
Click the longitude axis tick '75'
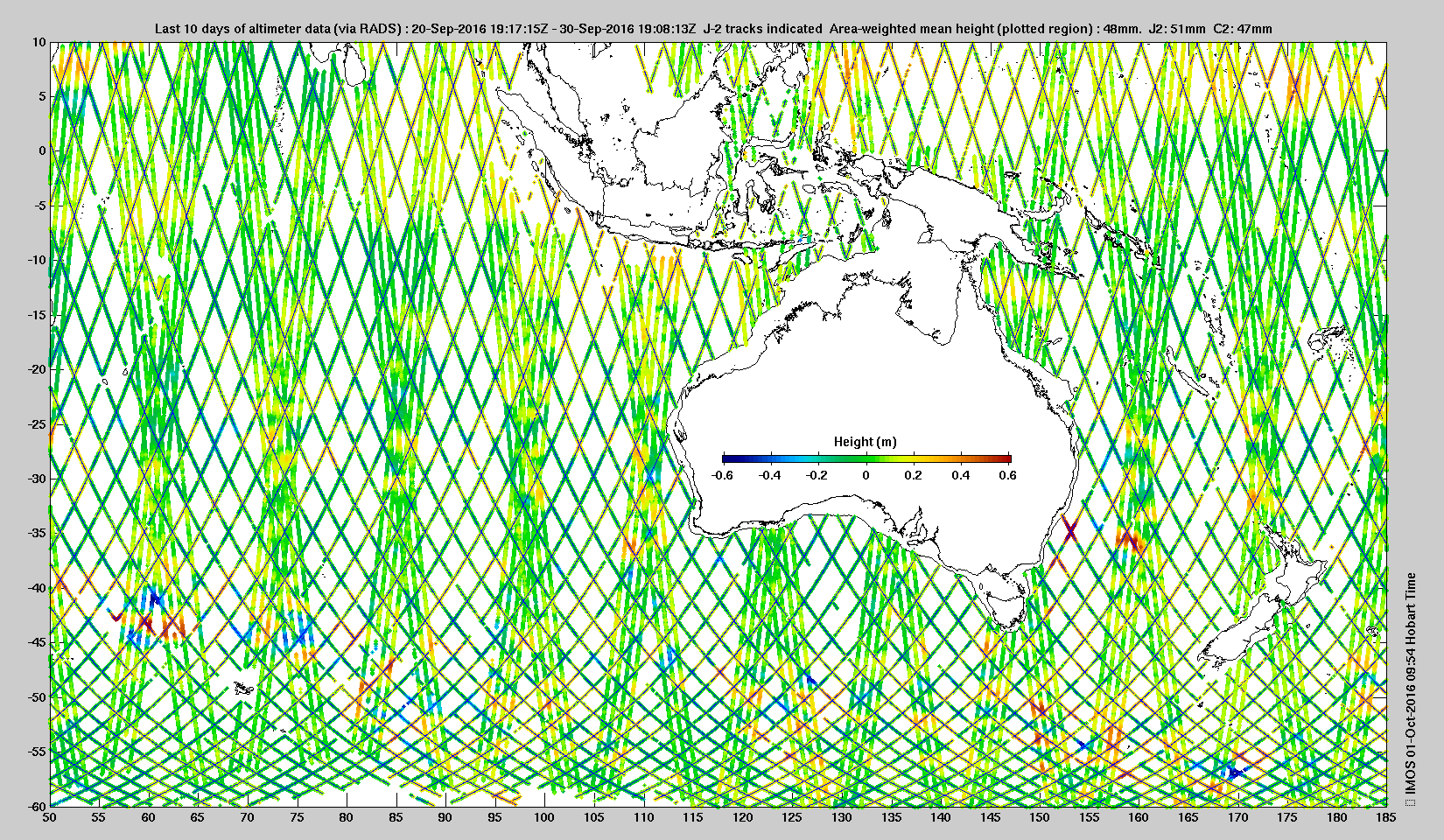pyautogui.click(x=297, y=817)
